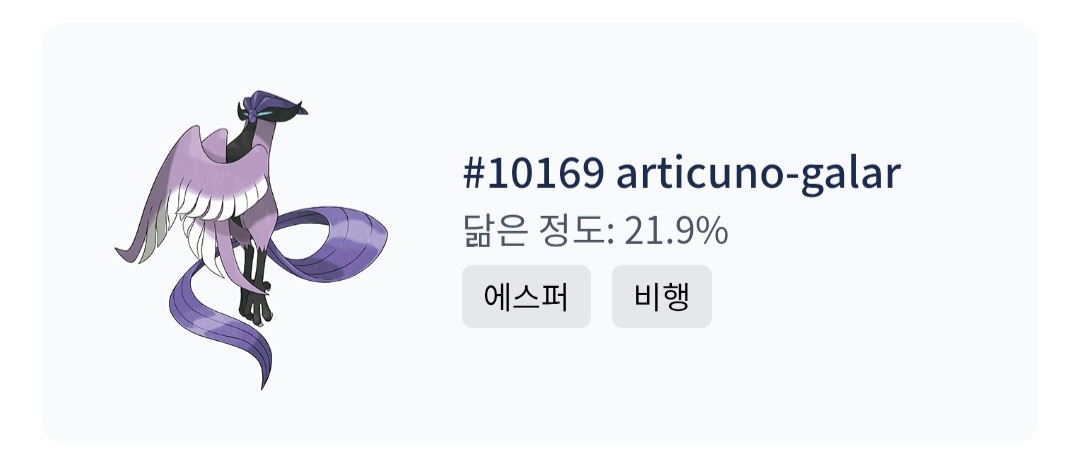The width and height of the screenshot is (1080, 462).
Task: Click the 21.9% similarity value
Action: [676, 231]
